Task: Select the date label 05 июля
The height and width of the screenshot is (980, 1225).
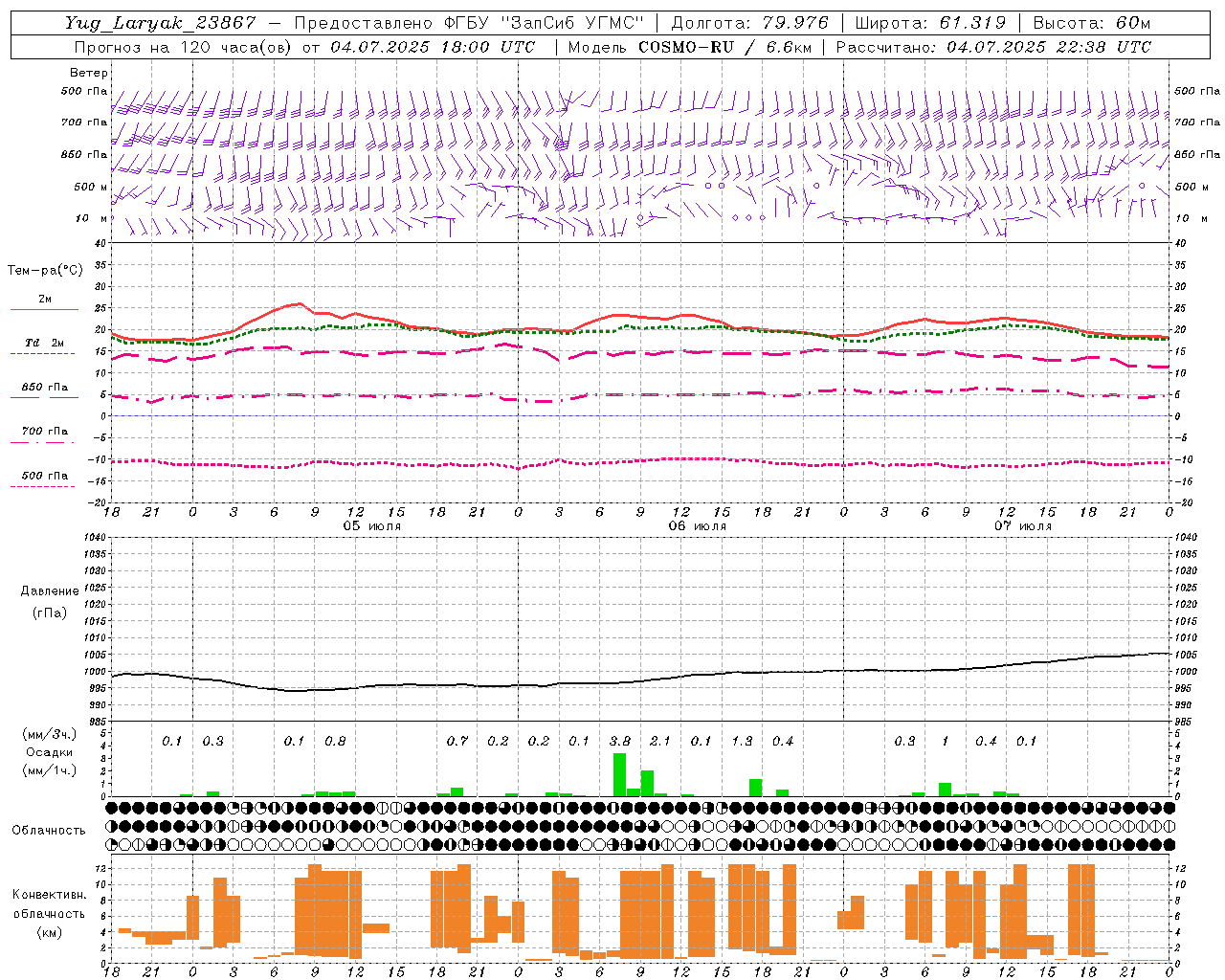Action: click(372, 526)
